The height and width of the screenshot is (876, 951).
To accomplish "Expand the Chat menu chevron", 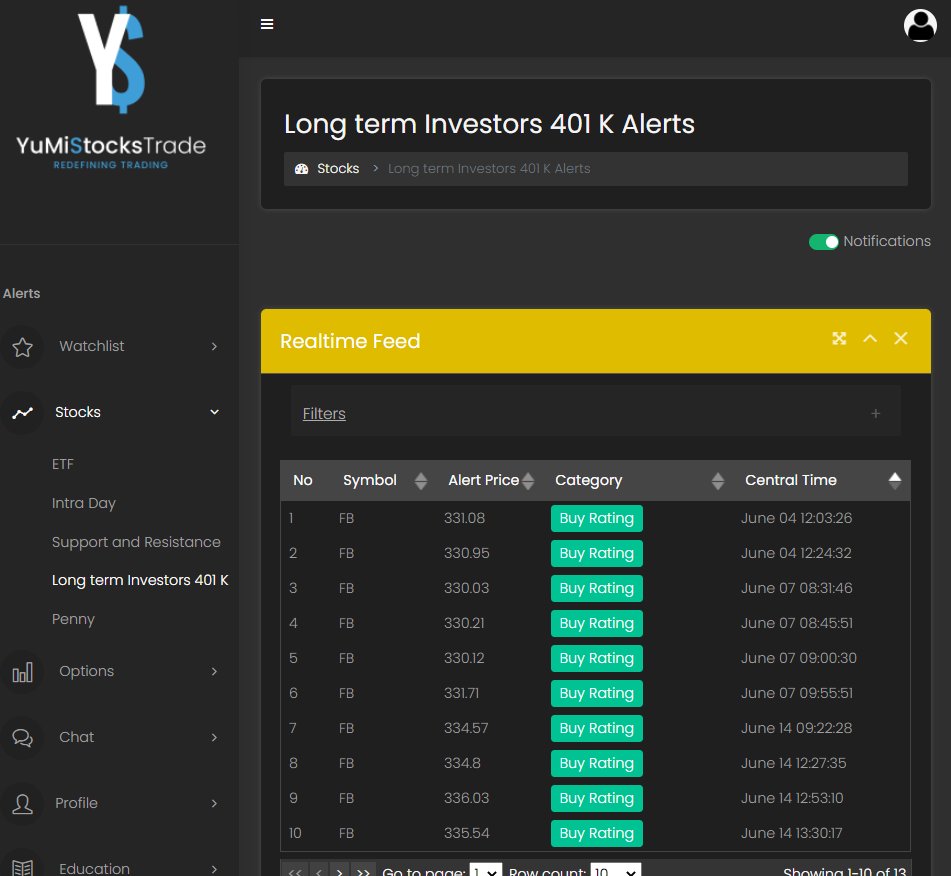I will [214, 737].
